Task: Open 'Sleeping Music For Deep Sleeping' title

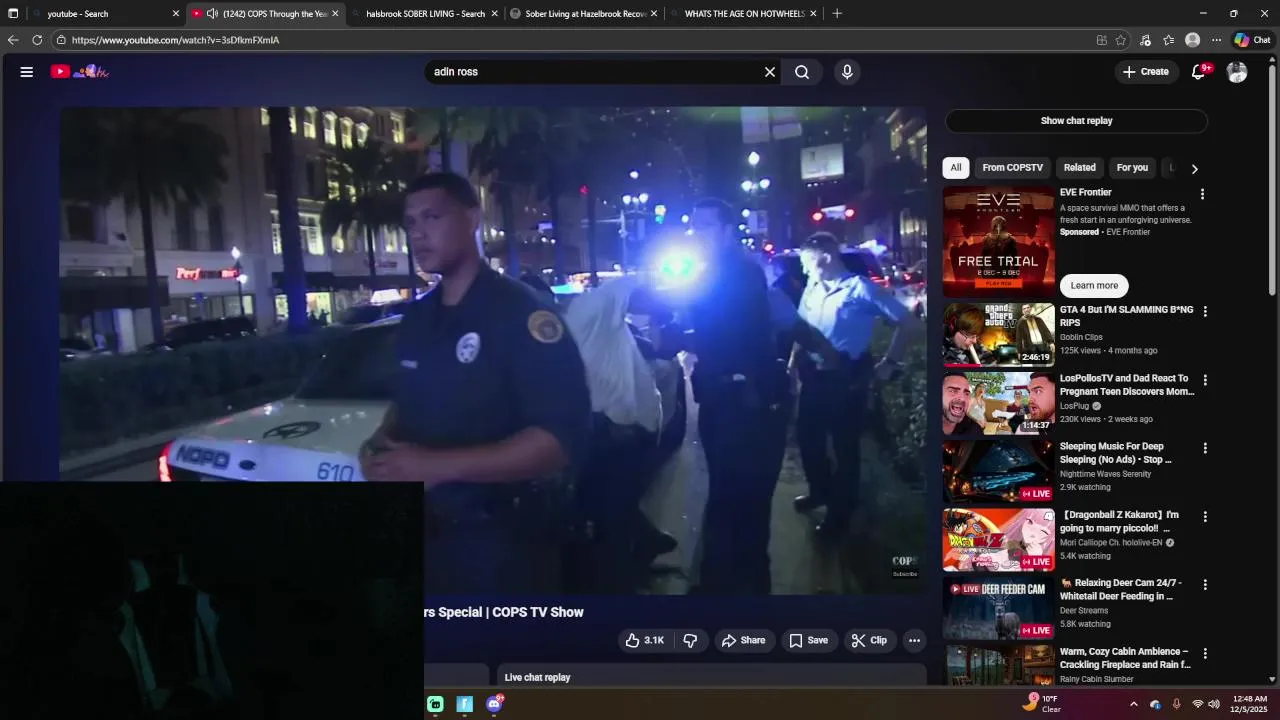Action: [1115, 453]
